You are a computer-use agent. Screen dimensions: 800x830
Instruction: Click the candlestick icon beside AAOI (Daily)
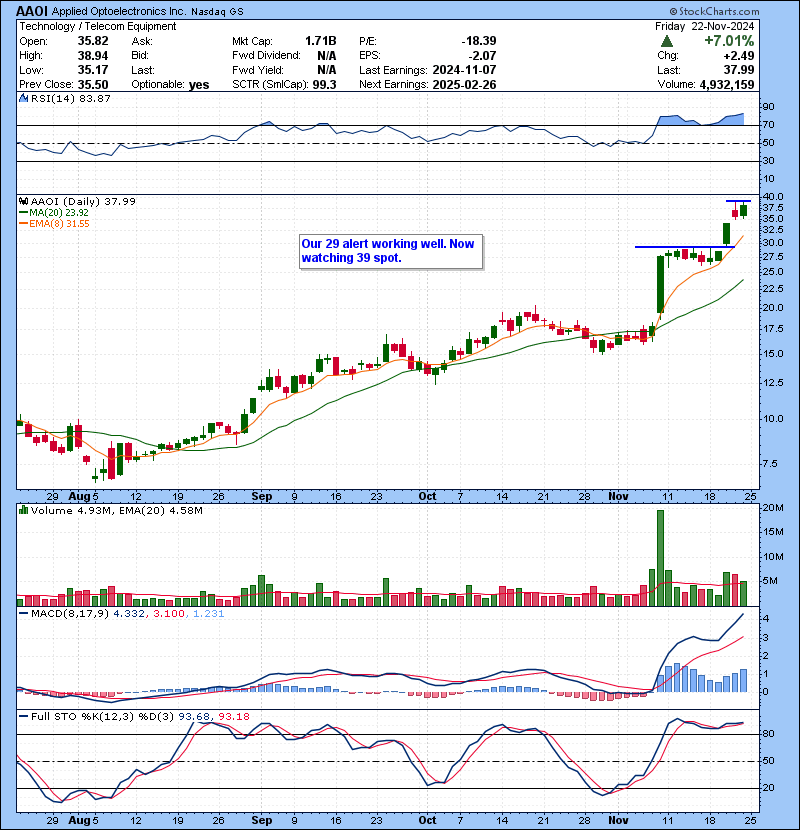[23, 201]
